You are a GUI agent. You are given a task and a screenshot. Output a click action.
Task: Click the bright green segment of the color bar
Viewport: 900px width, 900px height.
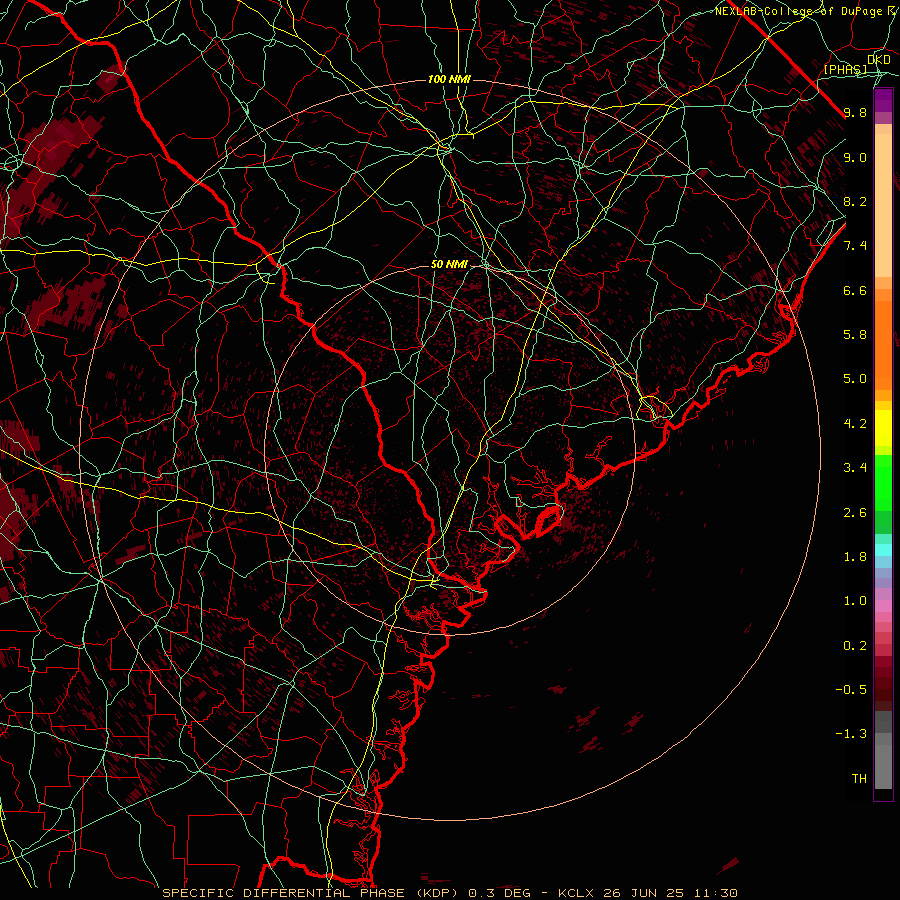point(883,482)
